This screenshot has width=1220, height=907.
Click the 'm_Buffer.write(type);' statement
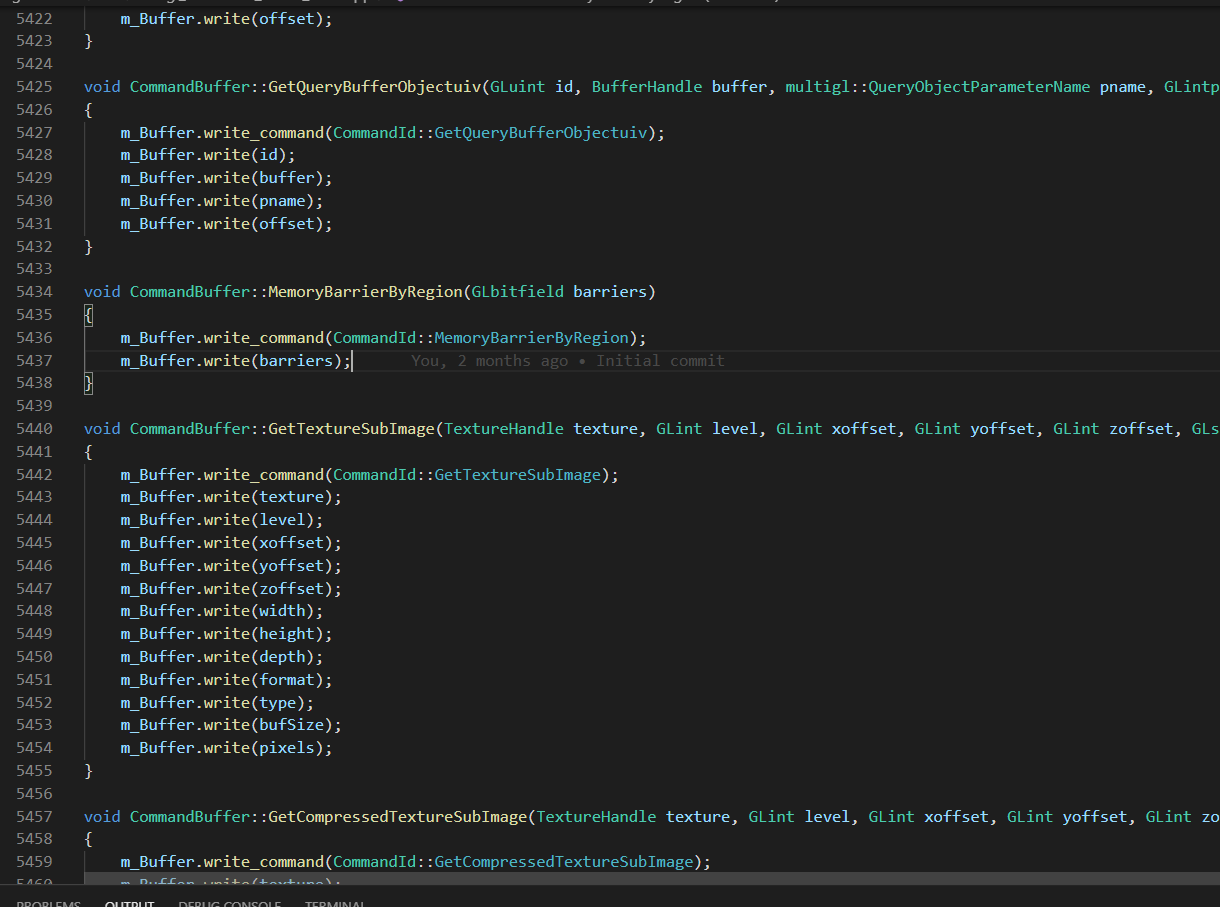click(x=217, y=703)
